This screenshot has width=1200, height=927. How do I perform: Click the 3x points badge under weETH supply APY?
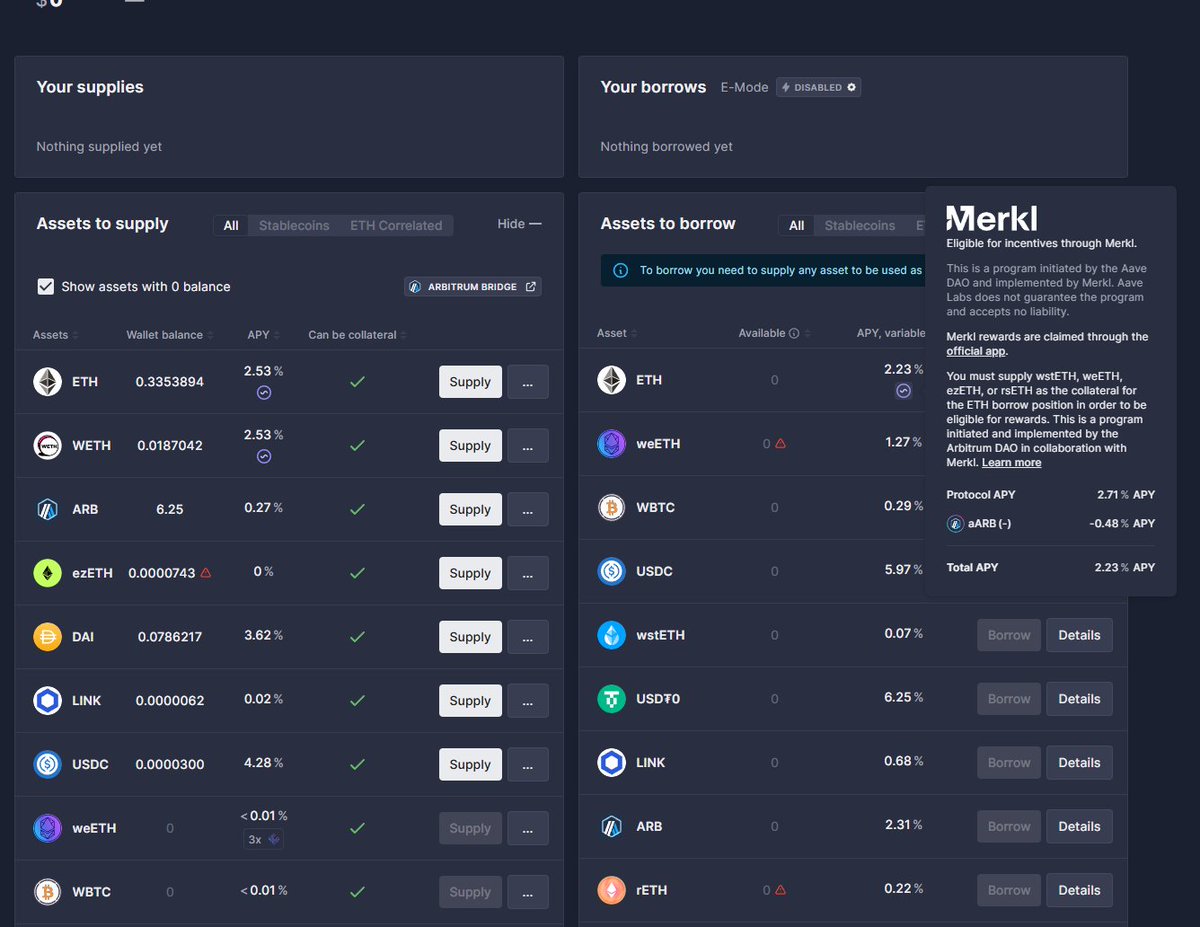(x=264, y=840)
